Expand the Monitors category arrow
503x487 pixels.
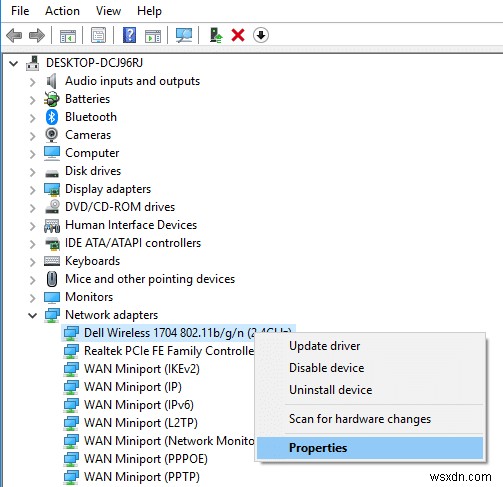pos(32,298)
